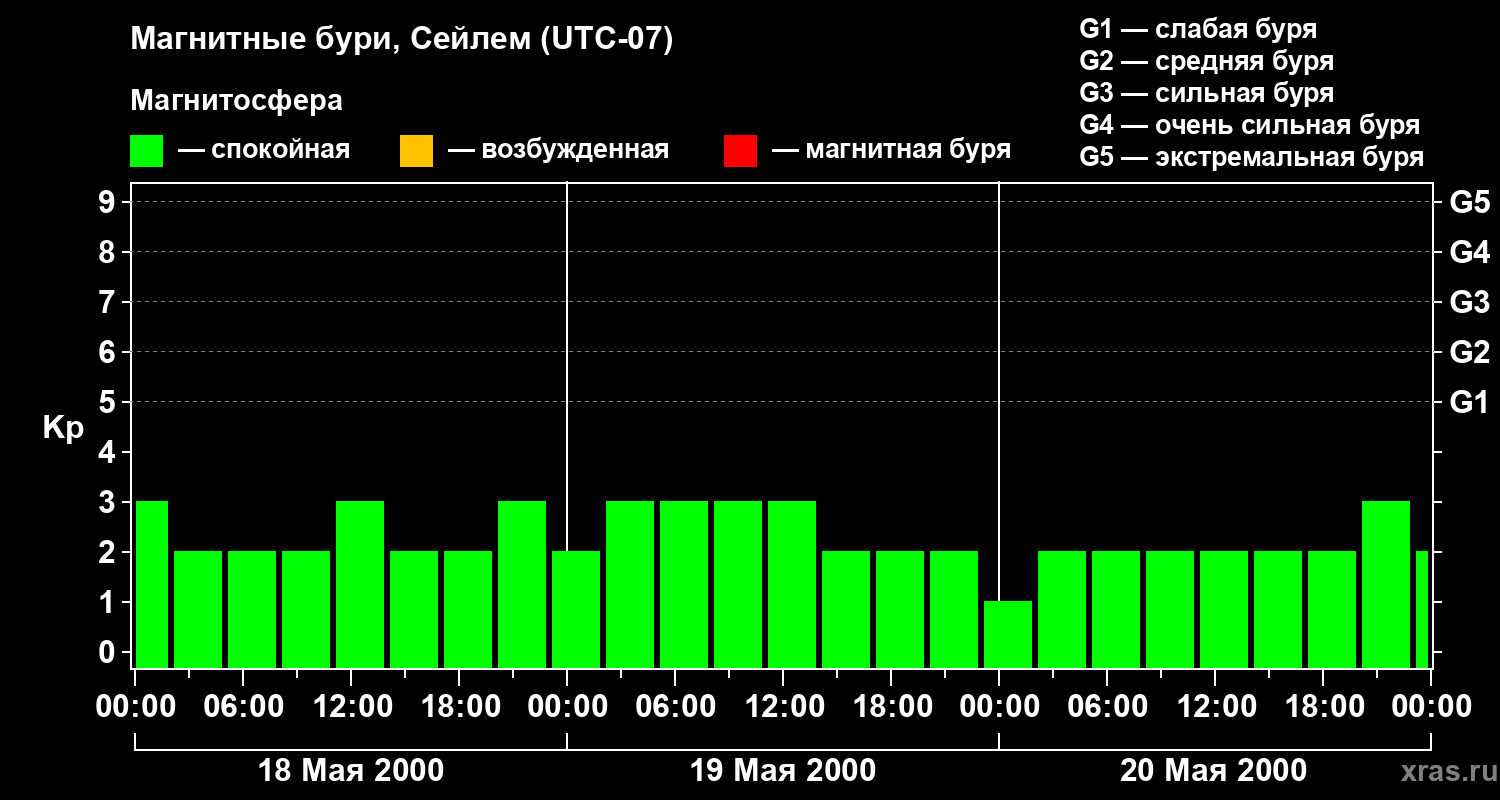
Task: Click 'G5 — экстремальная буря' legend line
Action: (x=1251, y=157)
